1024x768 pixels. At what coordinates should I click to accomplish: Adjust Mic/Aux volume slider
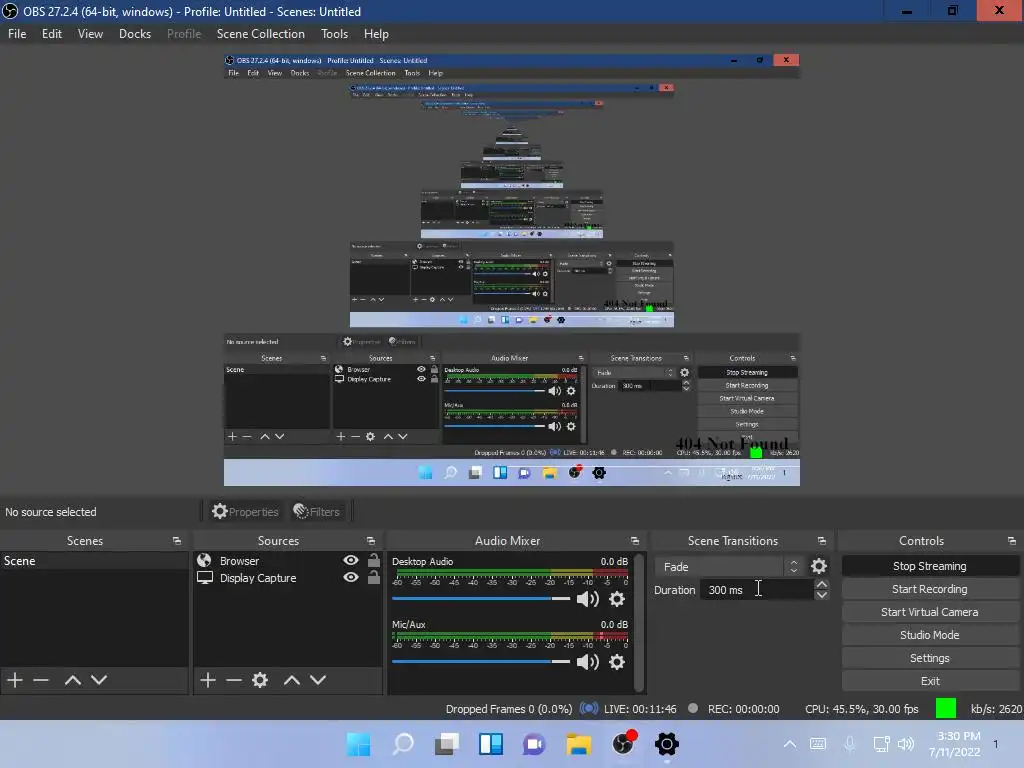tap(481, 662)
